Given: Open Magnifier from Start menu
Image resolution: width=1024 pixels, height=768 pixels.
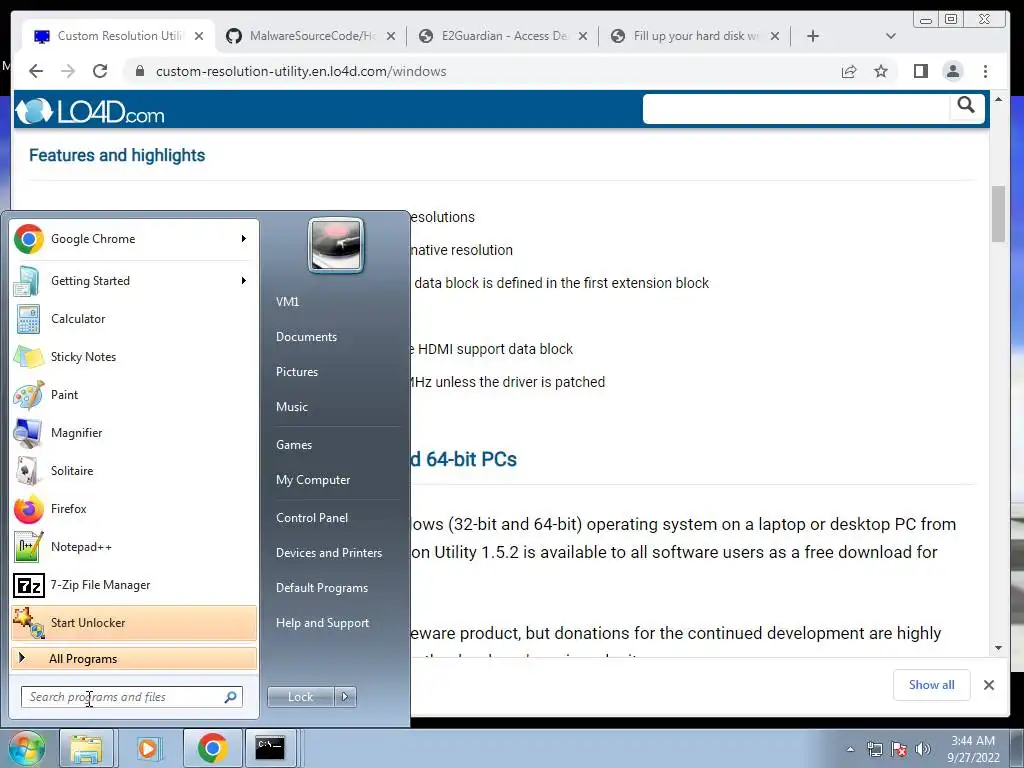Looking at the screenshot, I should point(134,432).
